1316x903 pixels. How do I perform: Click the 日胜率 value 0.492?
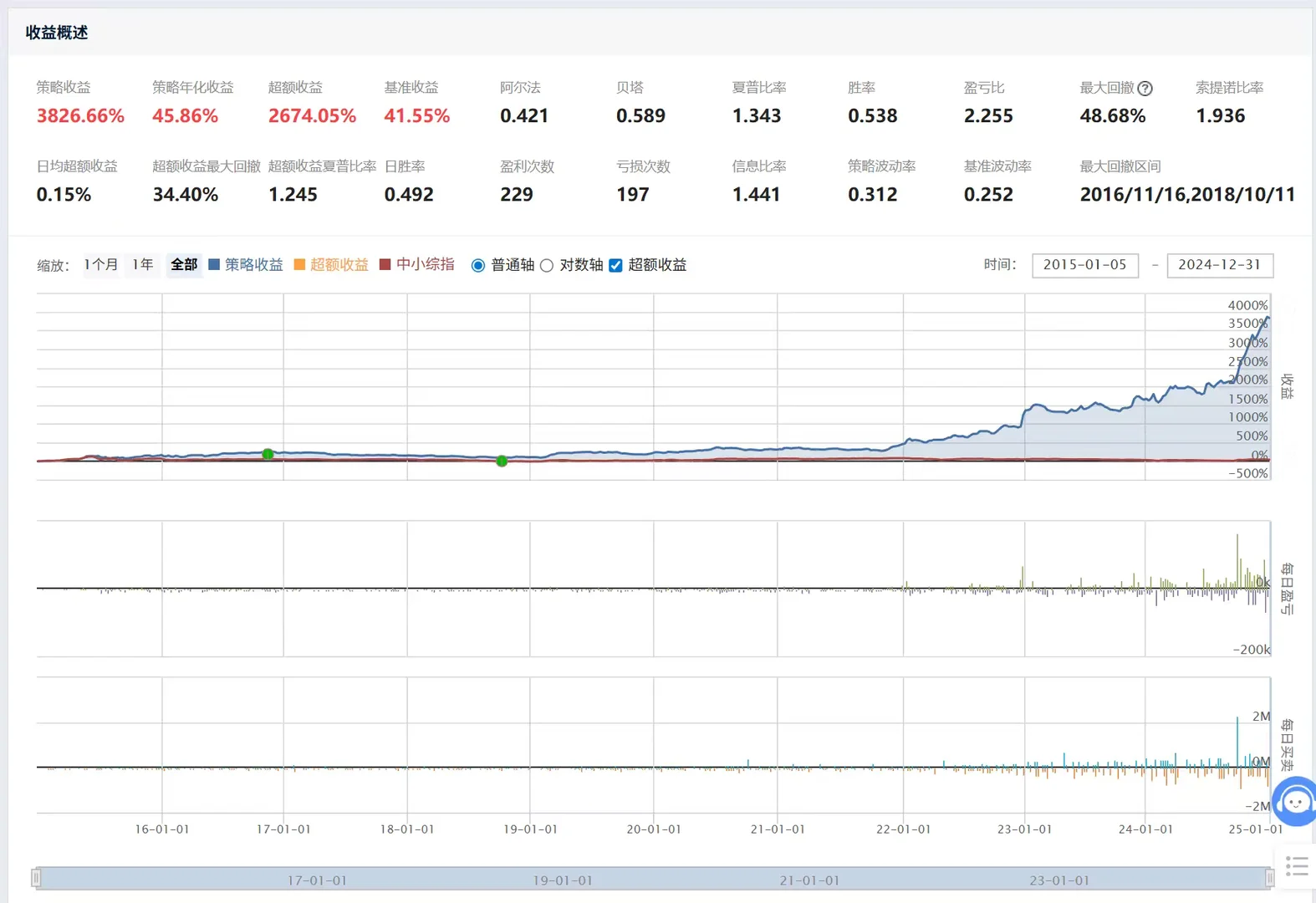coord(409,194)
